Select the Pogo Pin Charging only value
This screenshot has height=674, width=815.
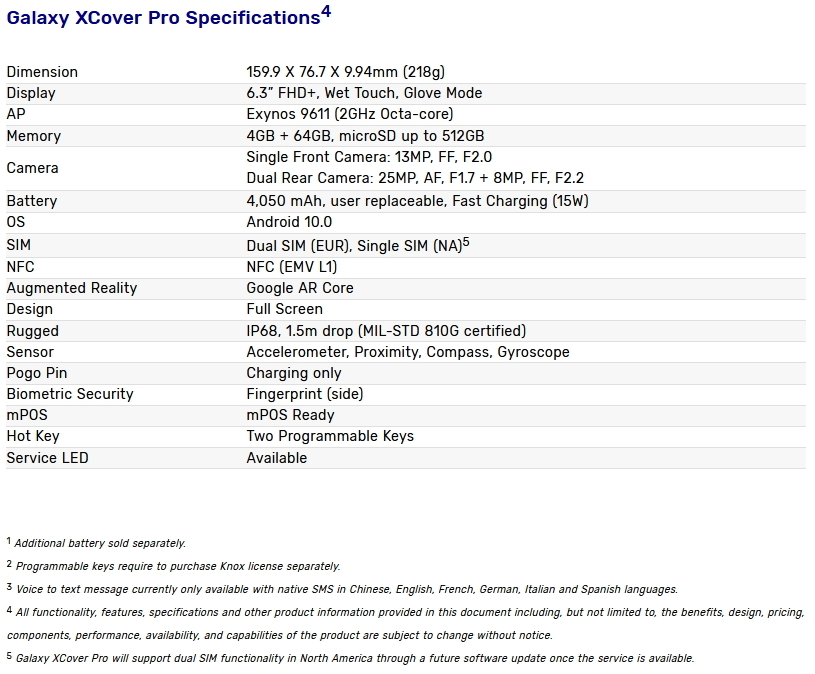[x=294, y=373]
